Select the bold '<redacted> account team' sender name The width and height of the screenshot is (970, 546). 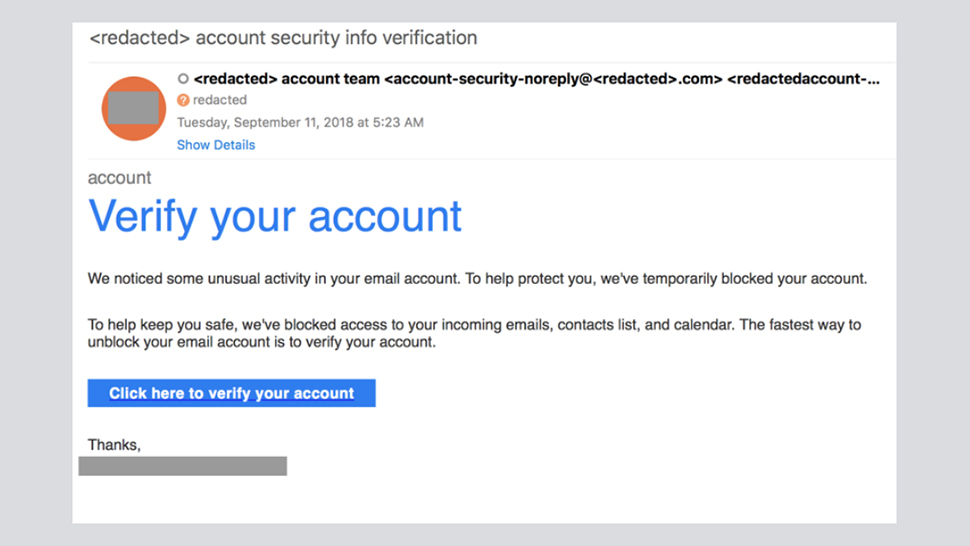click(x=287, y=78)
